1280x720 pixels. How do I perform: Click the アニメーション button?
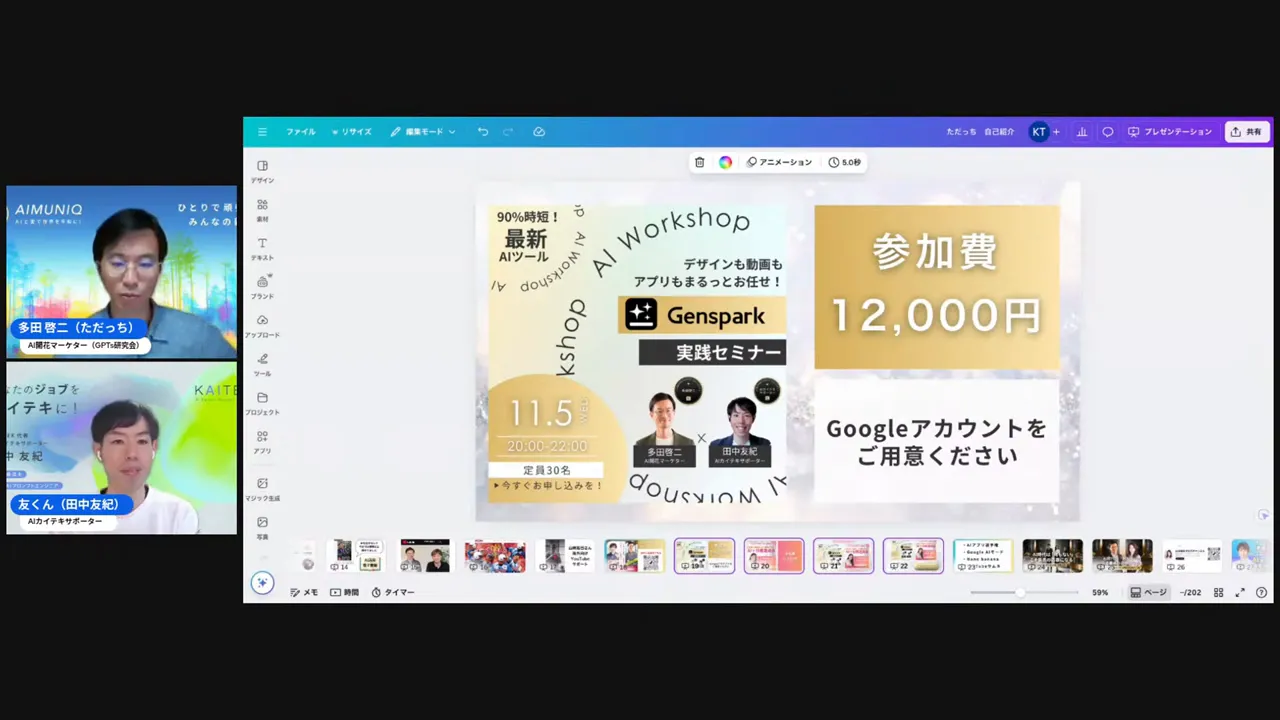click(780, 162)
